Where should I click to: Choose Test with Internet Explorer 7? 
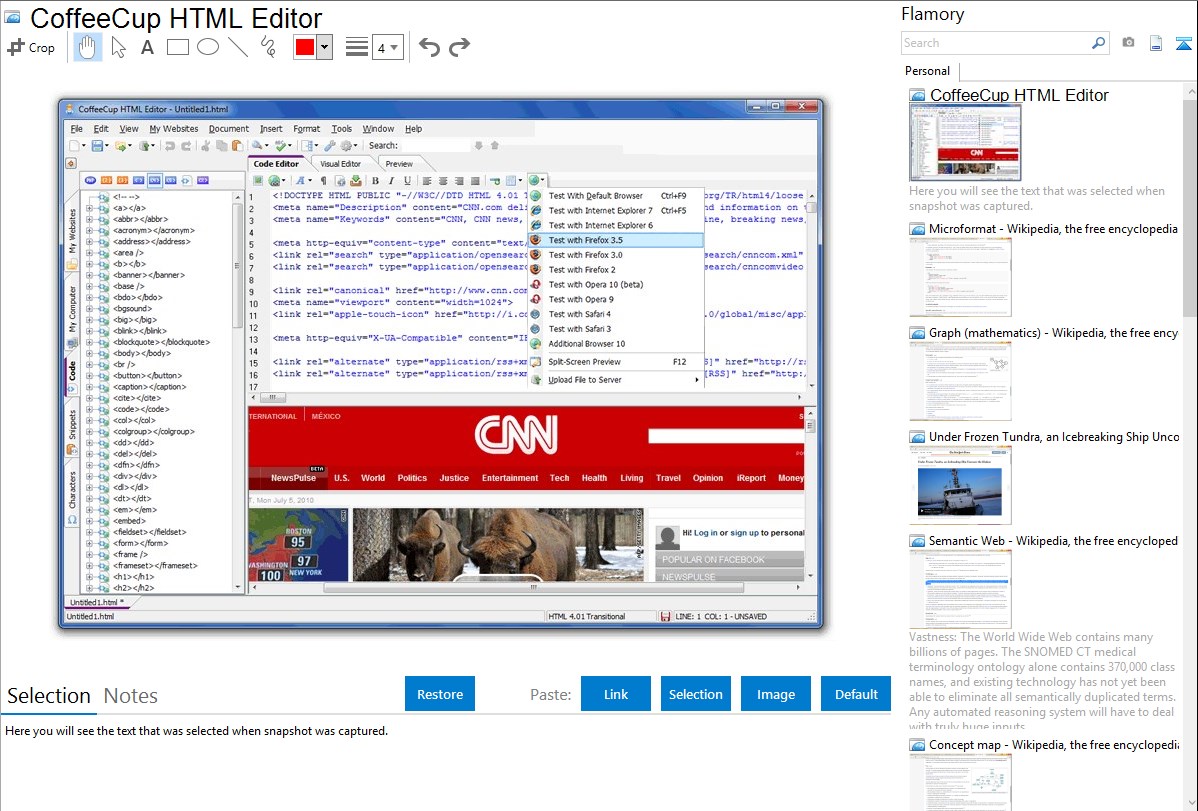tap(615, 210)
